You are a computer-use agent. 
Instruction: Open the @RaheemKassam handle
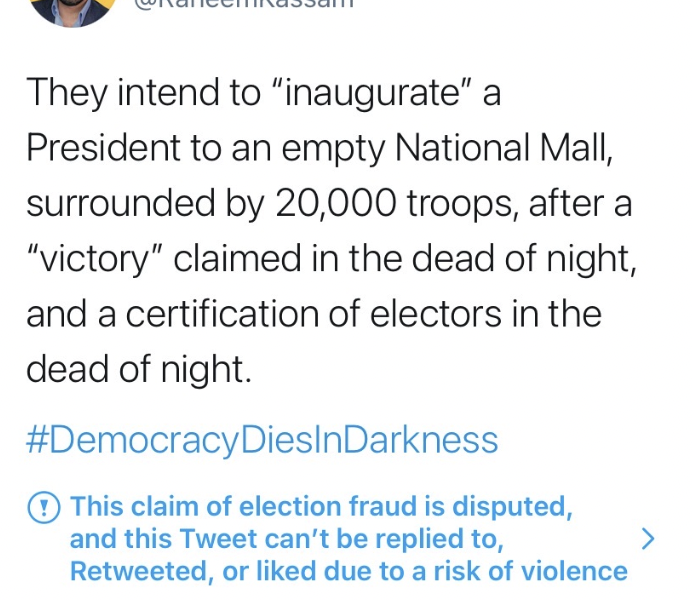tap(238, 6)
